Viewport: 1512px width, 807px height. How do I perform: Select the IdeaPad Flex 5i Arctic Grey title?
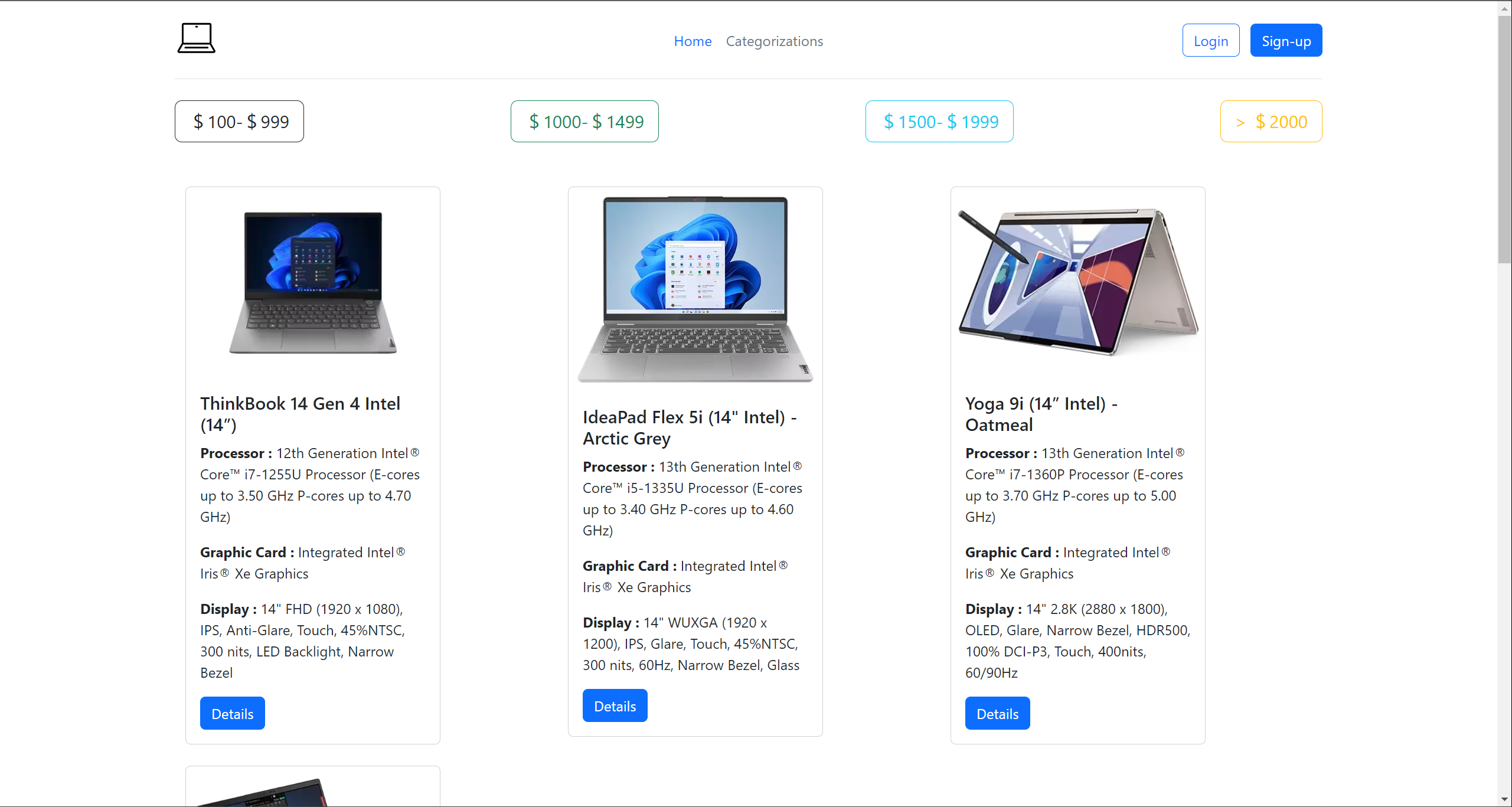click(x=690, y=427)
